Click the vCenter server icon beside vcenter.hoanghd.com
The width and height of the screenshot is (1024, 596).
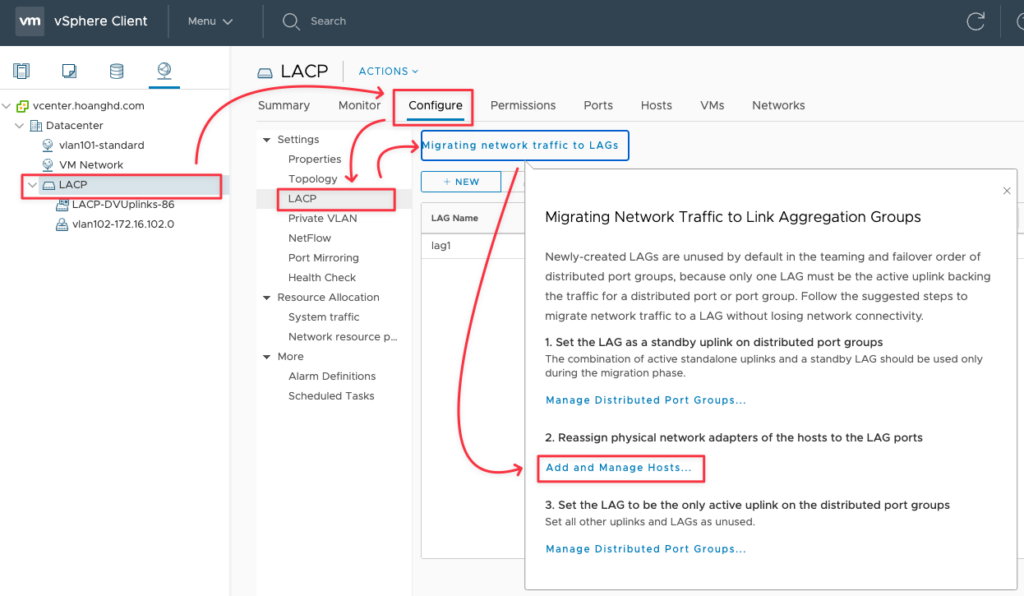click(23, 106)
